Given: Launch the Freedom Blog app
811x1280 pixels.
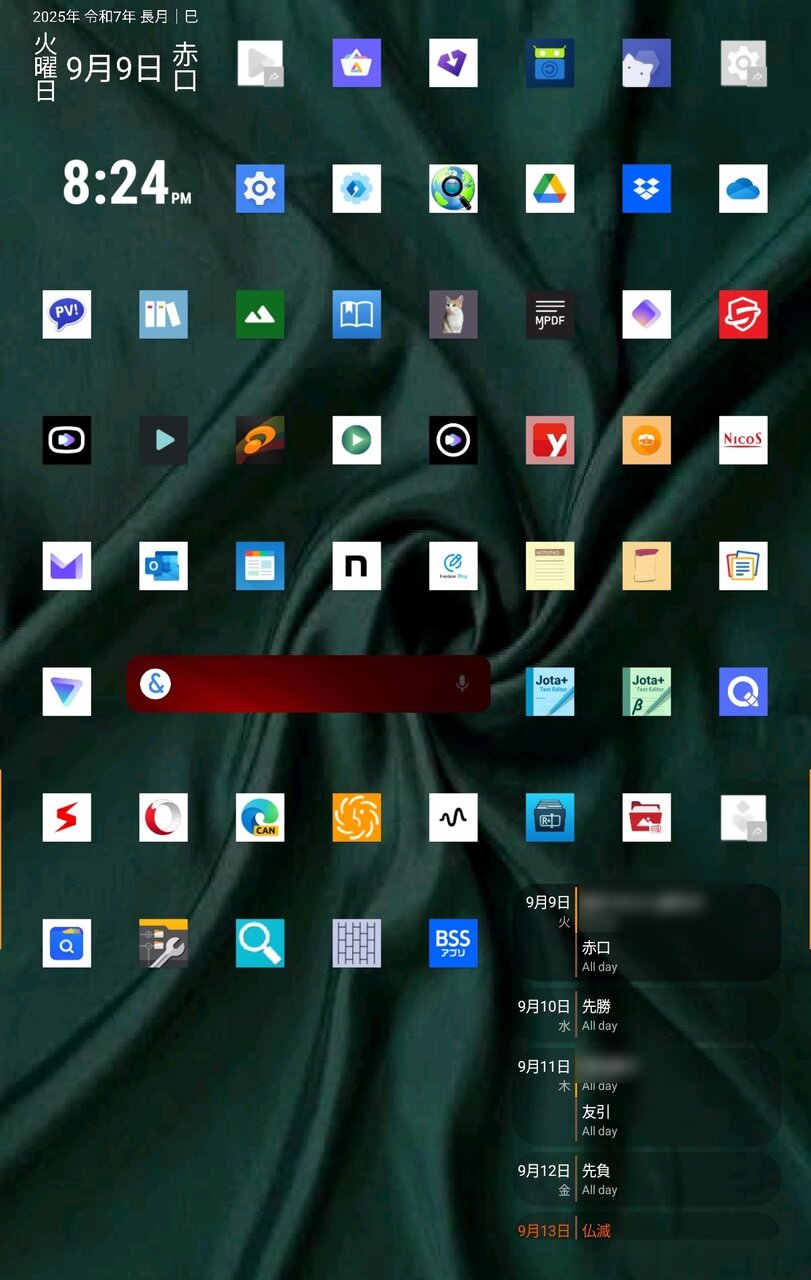Looking at the screenshot, I should (453, 566).
